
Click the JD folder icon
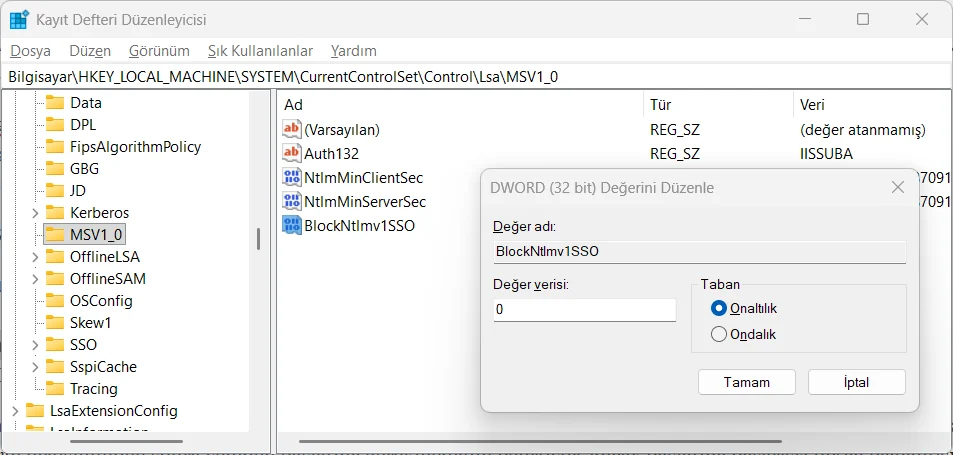click(x=55, y=191)
